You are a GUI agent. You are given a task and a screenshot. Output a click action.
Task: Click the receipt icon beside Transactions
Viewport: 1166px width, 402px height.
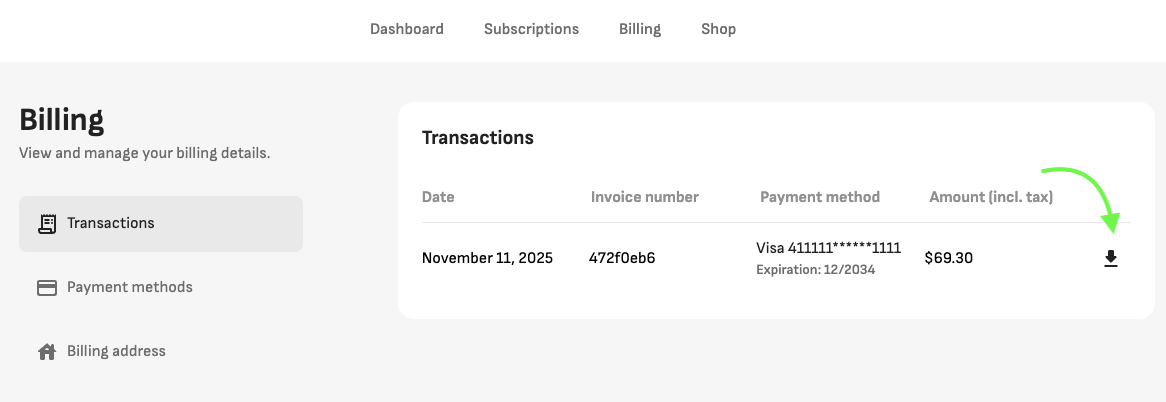46,223
